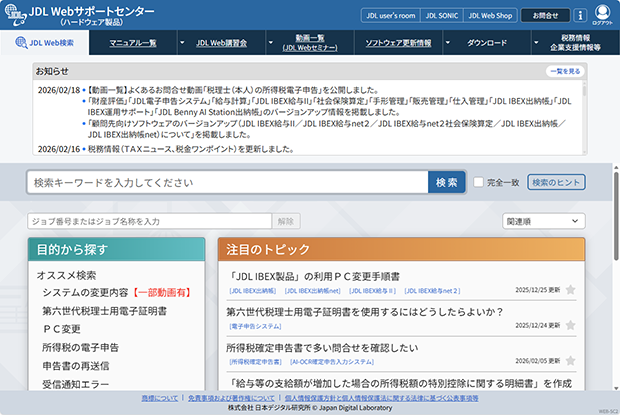Open the JDL Web講習会 menu item
Viewport: 620px width, 415px height.
pos(221,43)
